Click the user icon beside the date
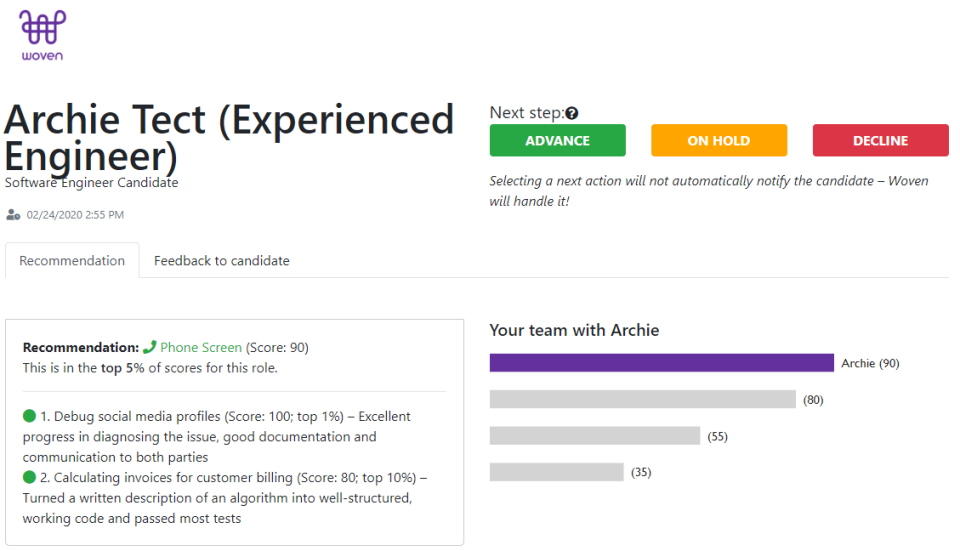960x551 pixels. [13, 215]
